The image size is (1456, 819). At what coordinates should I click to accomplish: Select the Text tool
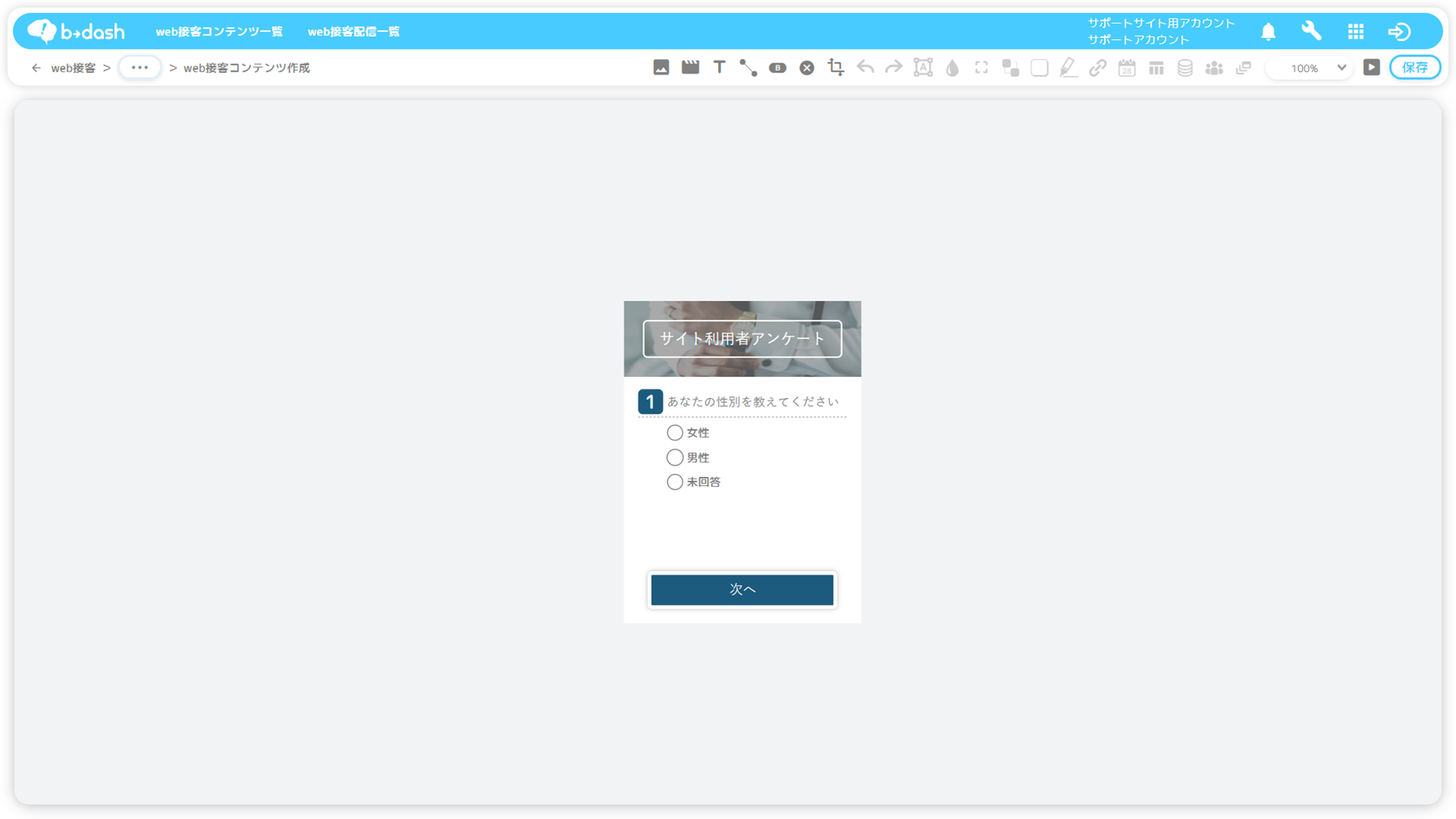pos(720,68)
